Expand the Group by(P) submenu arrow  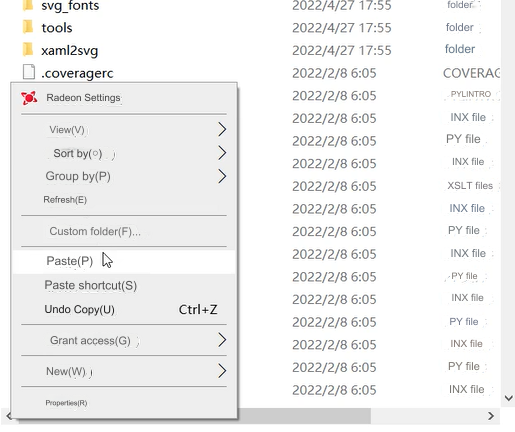point(222,176)
